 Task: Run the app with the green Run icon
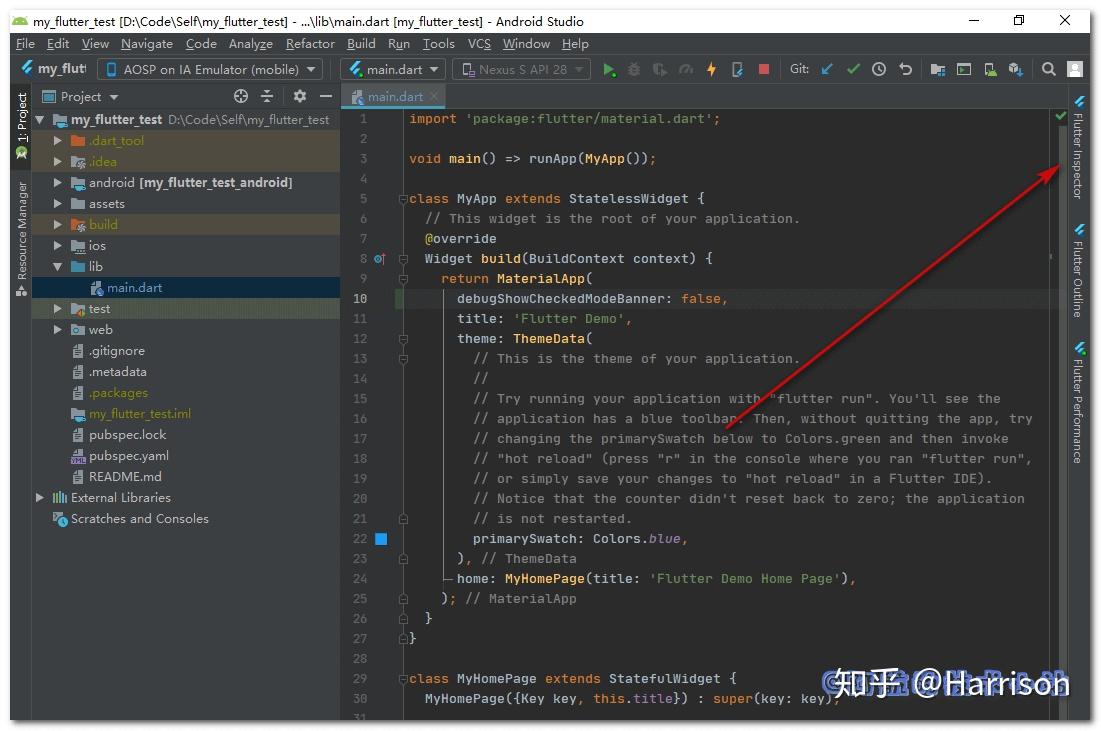[609, 70]
